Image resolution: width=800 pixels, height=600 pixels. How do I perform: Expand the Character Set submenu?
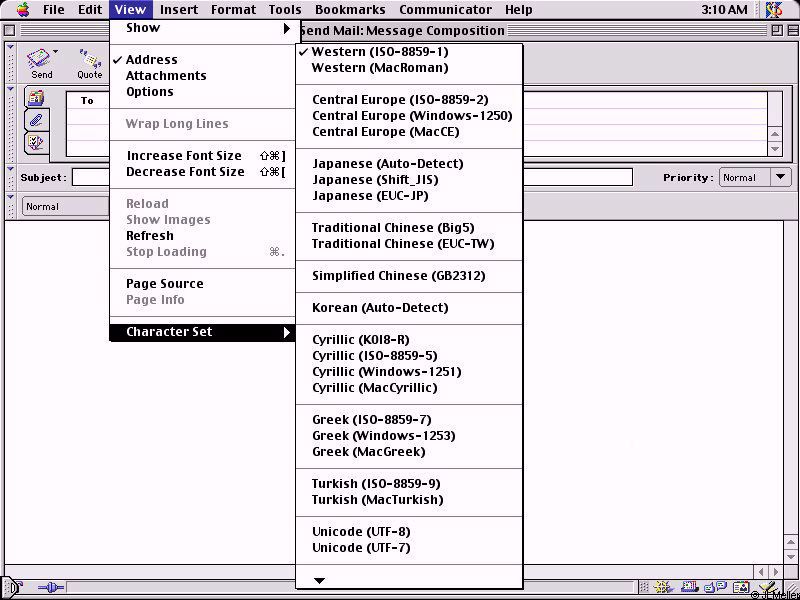tap(203, 332)
